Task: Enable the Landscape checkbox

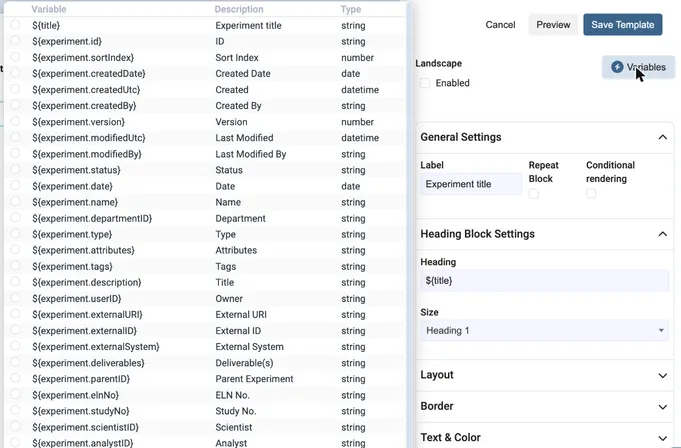Action: 425,83
